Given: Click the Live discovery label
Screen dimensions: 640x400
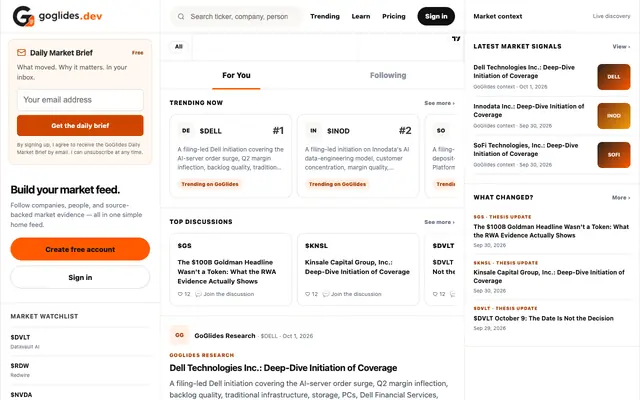Looking at the screenshot, I should 611,16.
